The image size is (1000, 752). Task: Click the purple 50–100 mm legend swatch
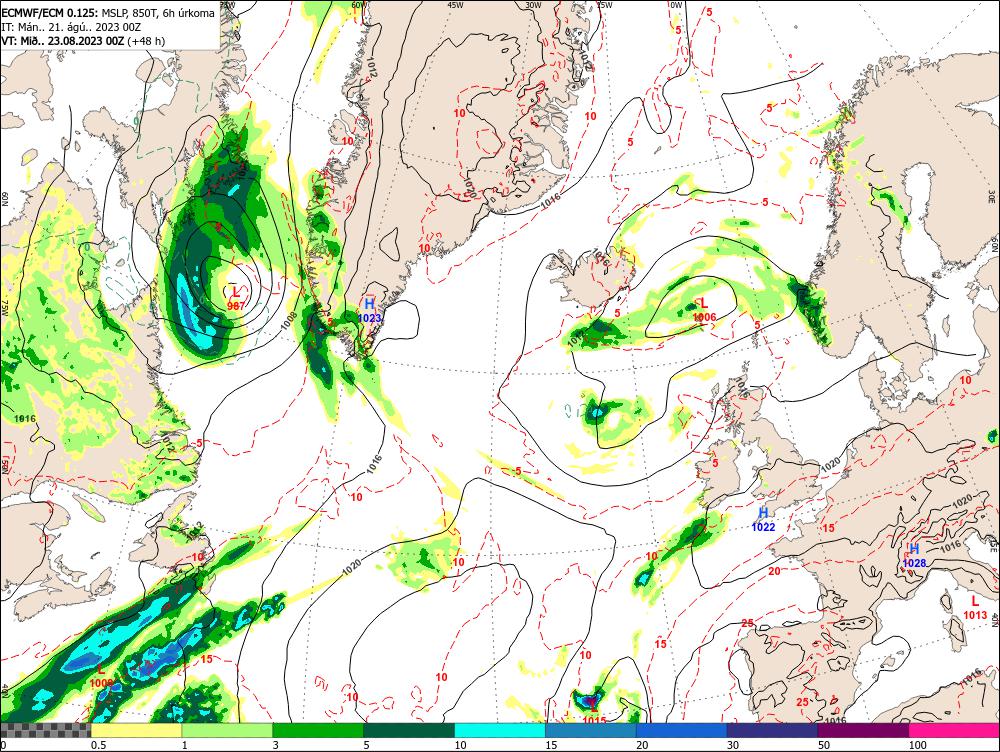click(864, 730)
